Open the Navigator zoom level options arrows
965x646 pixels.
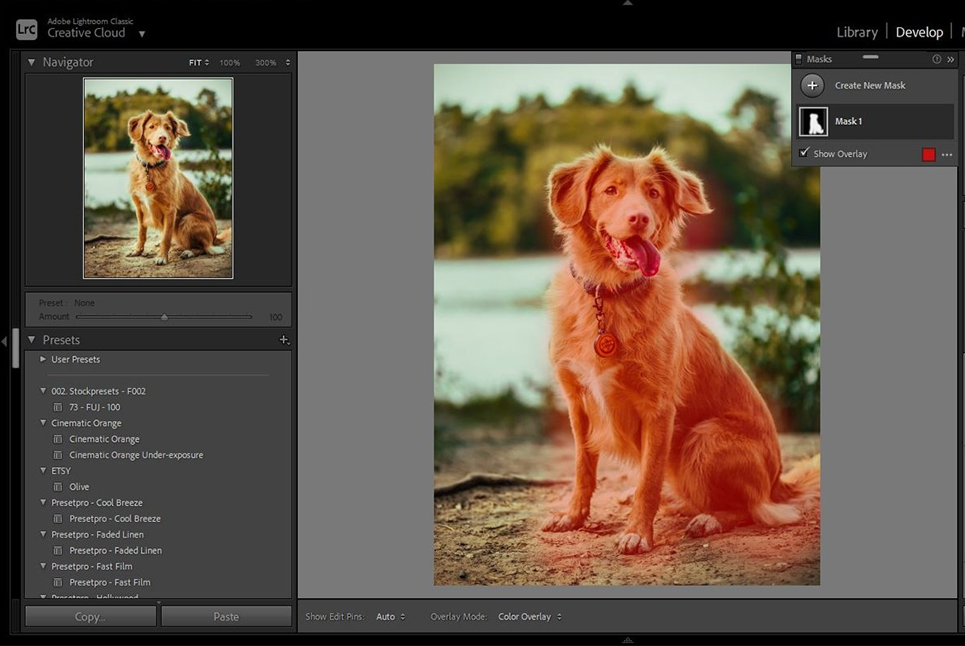[x=287, y=63]
